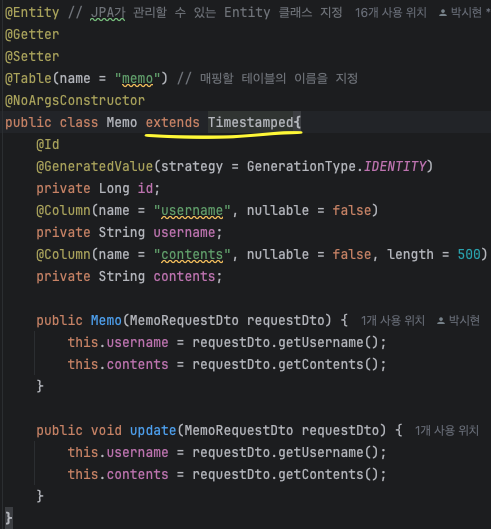Click the "16개 사용 위치" usages hint for Memo
Screen dimensions: 491x529
tap(390, 13)
